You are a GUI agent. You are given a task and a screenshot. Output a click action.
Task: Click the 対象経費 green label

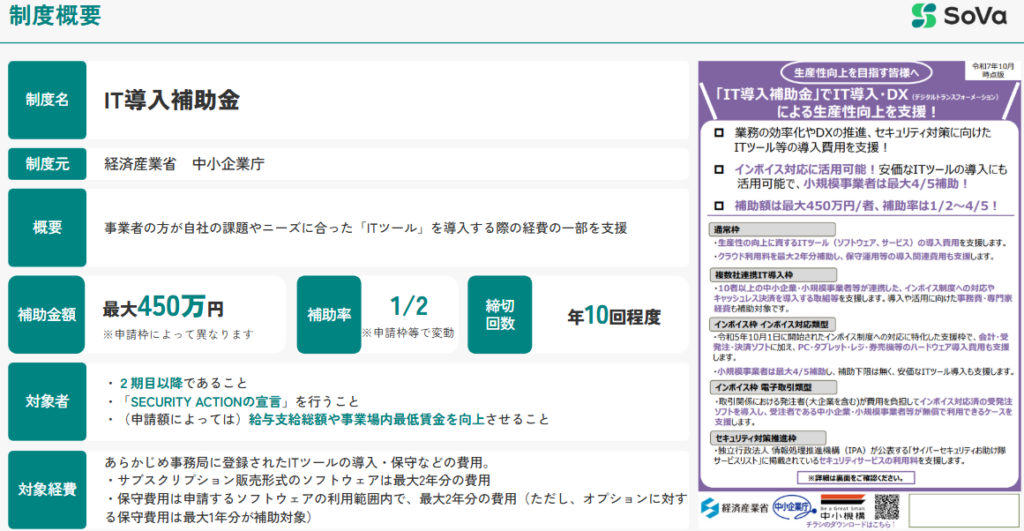[x=47, y=490]
